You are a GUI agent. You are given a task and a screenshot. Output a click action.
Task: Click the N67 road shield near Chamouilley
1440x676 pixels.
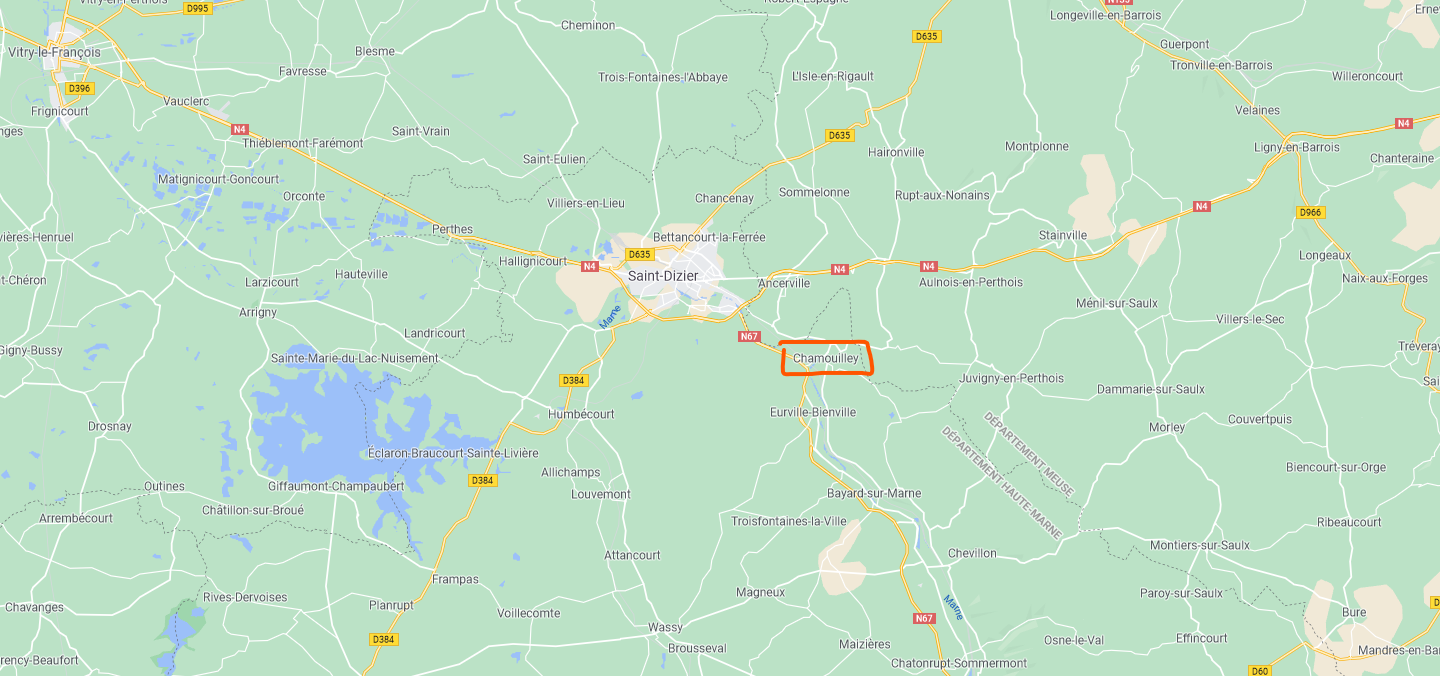(750, 337)
